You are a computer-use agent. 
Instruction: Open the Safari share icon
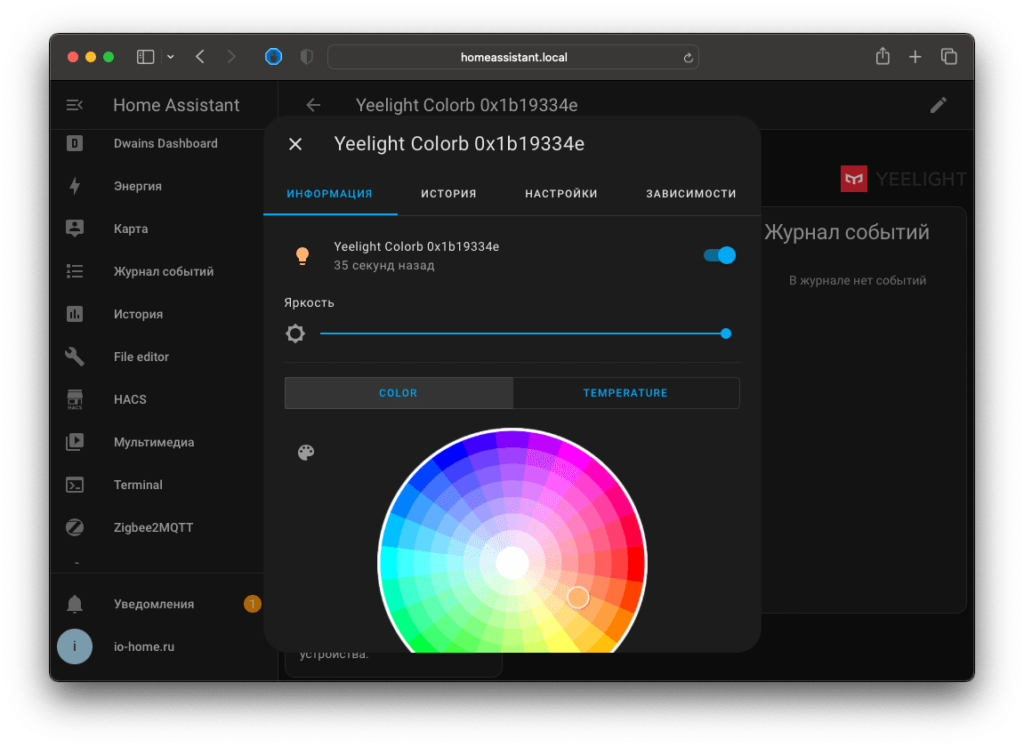click(882, 57)
